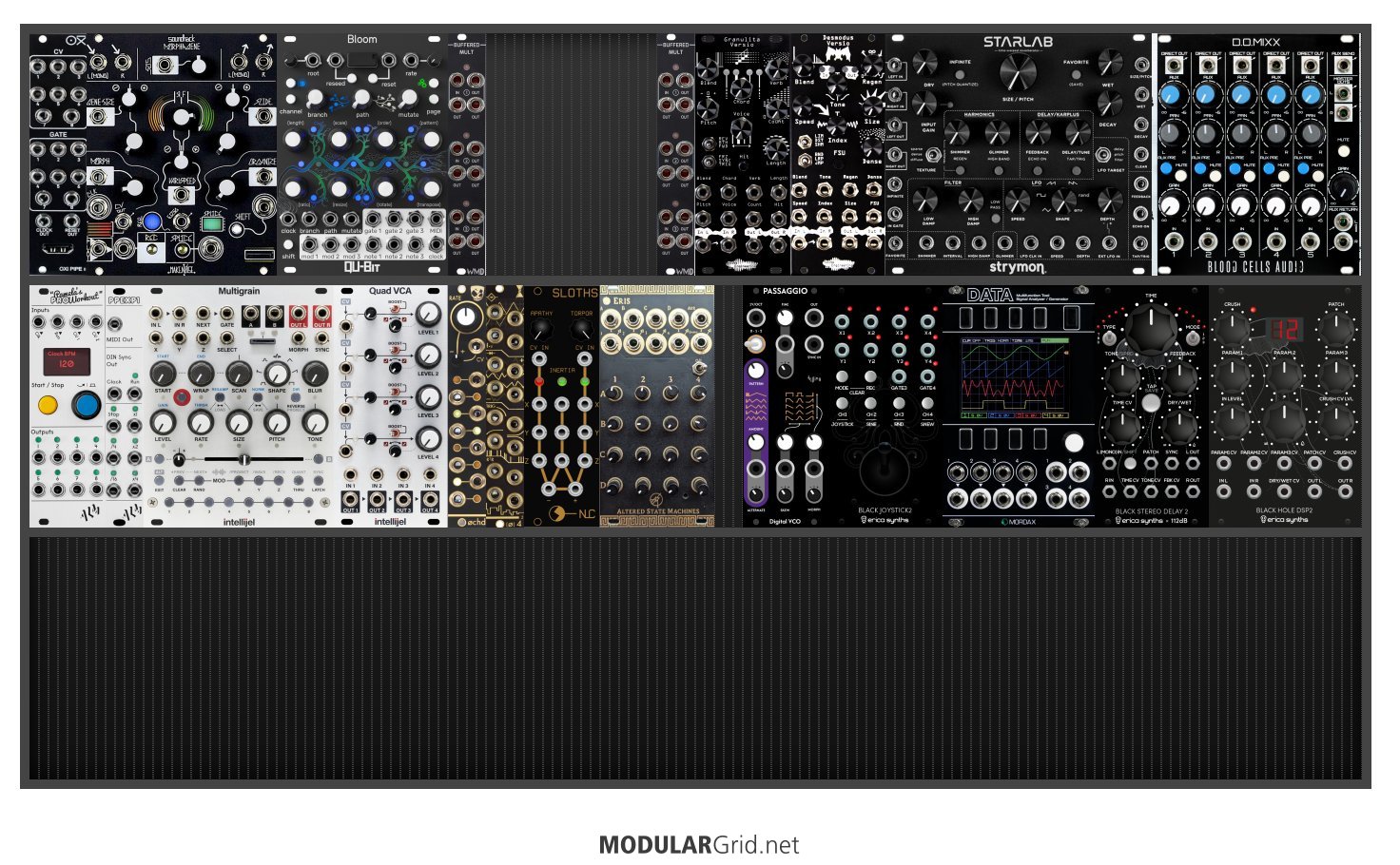This screenshot has width=1400, height=865.
Task: Flip the Mode switch on Black Stereo Delay 2
Action: click(x=1193, y=338)
